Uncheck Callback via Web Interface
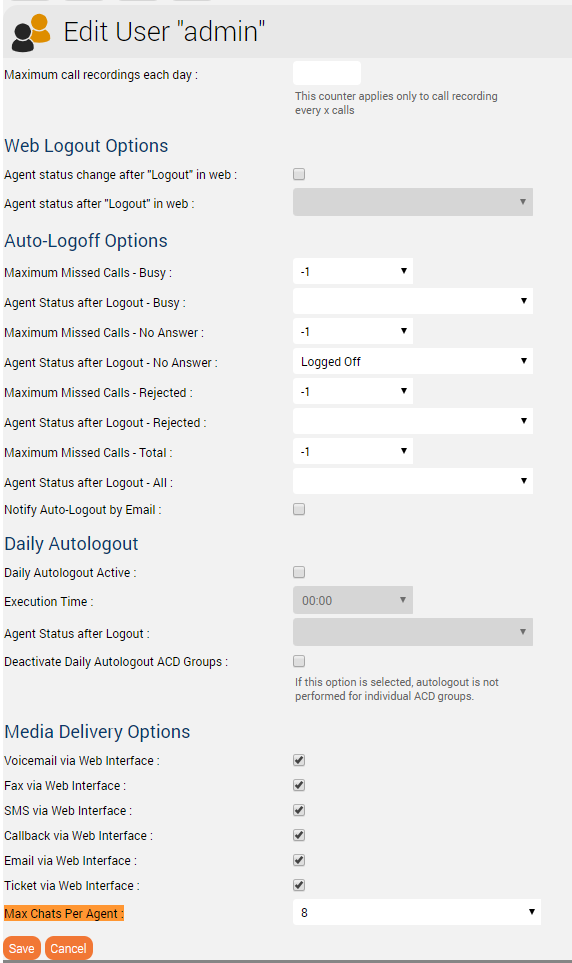This screenshot has width=572, height=963. 299,835
